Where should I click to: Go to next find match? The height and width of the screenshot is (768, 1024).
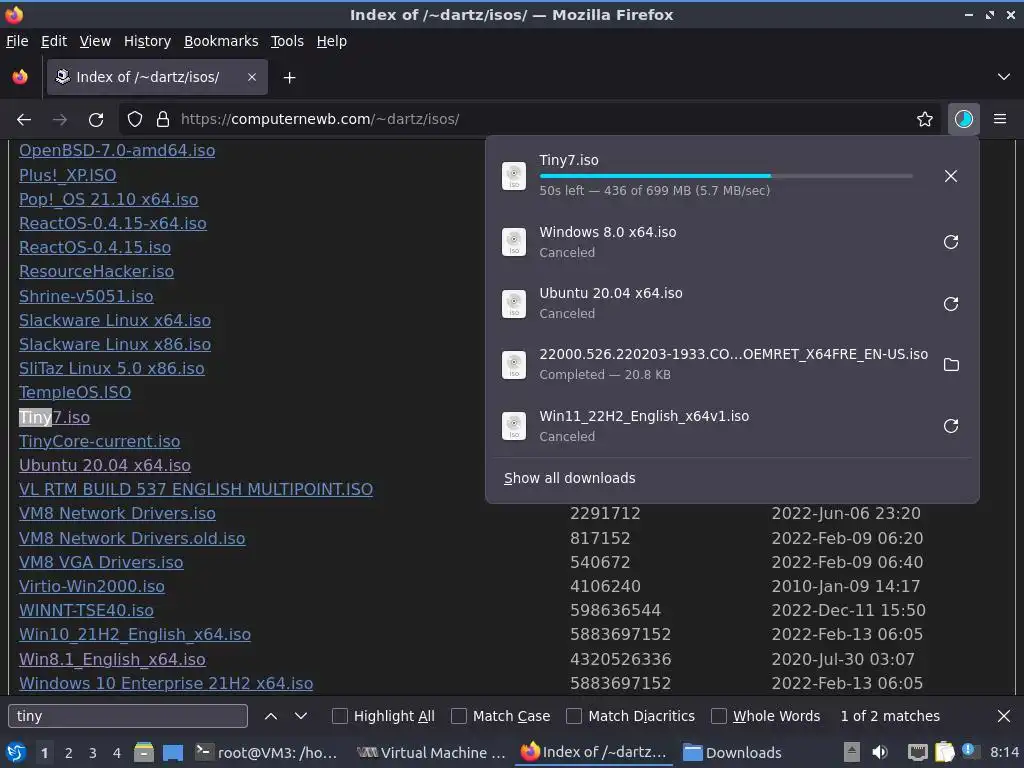click(x=300, y=716)
